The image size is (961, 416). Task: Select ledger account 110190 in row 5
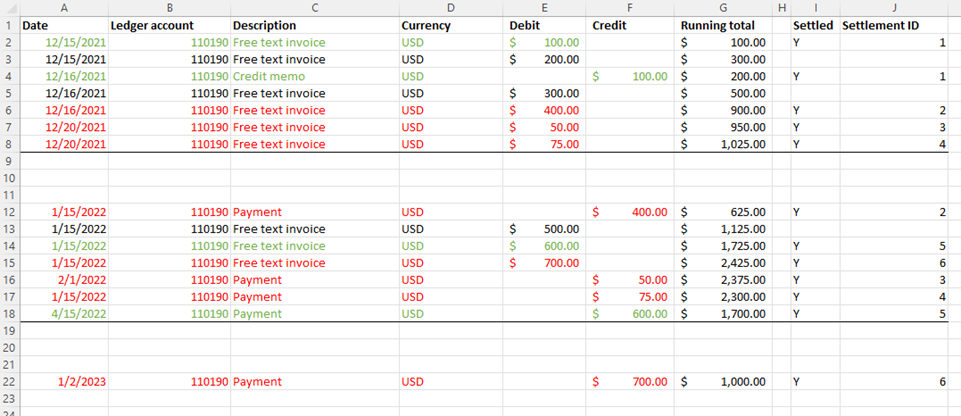pos(170,93)
